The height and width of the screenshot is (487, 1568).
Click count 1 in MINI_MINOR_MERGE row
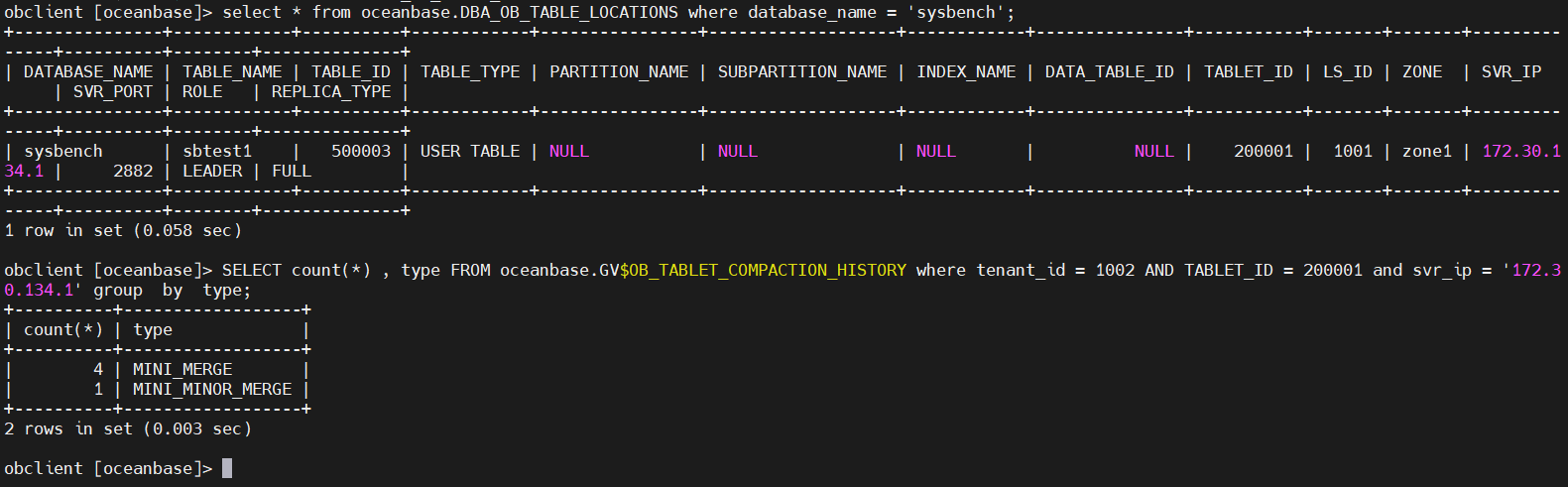(x=98, y=389)
